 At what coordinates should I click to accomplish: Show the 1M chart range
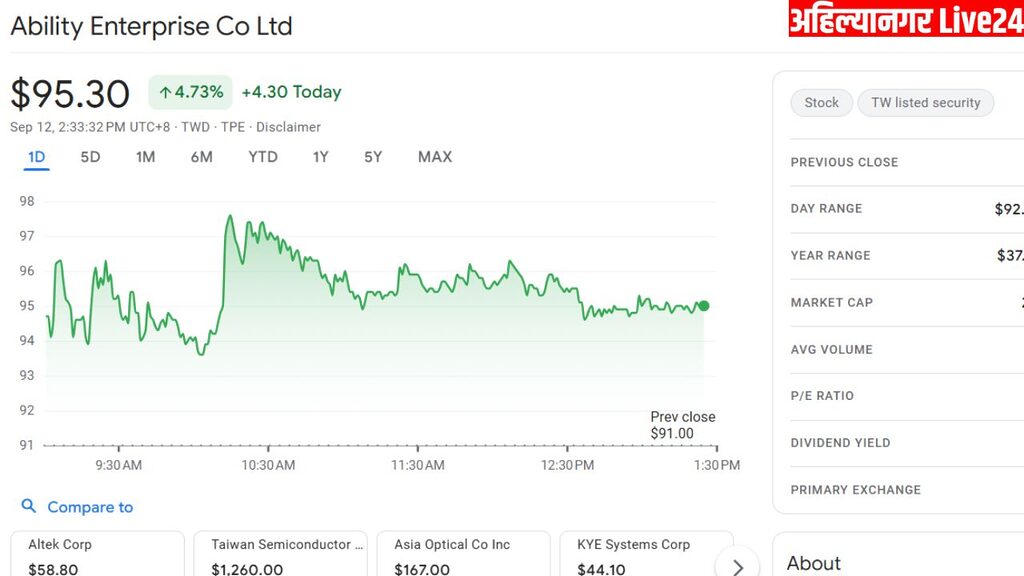145,157
